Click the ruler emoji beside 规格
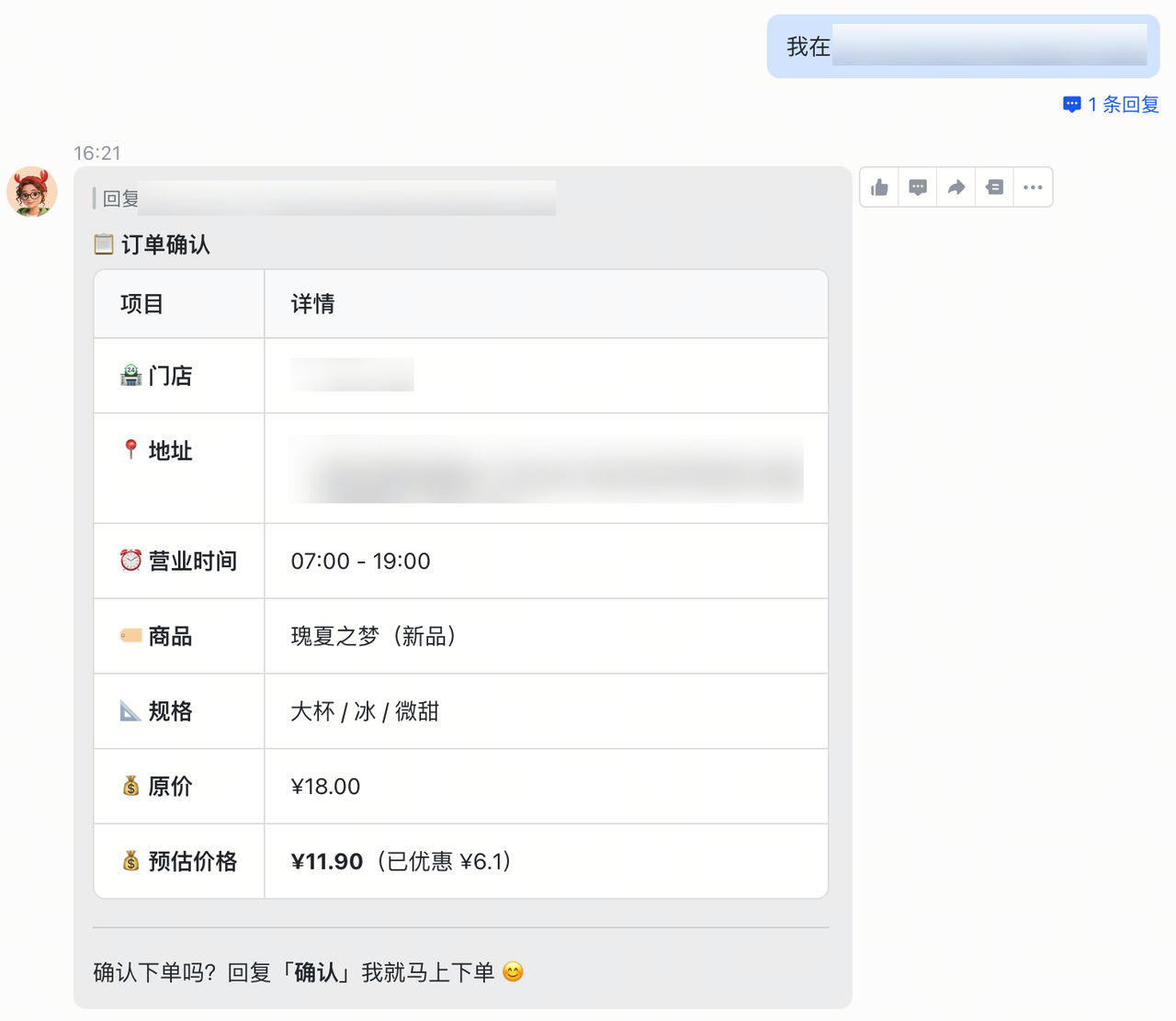1176x1021 pixels. tap(130, 710)
